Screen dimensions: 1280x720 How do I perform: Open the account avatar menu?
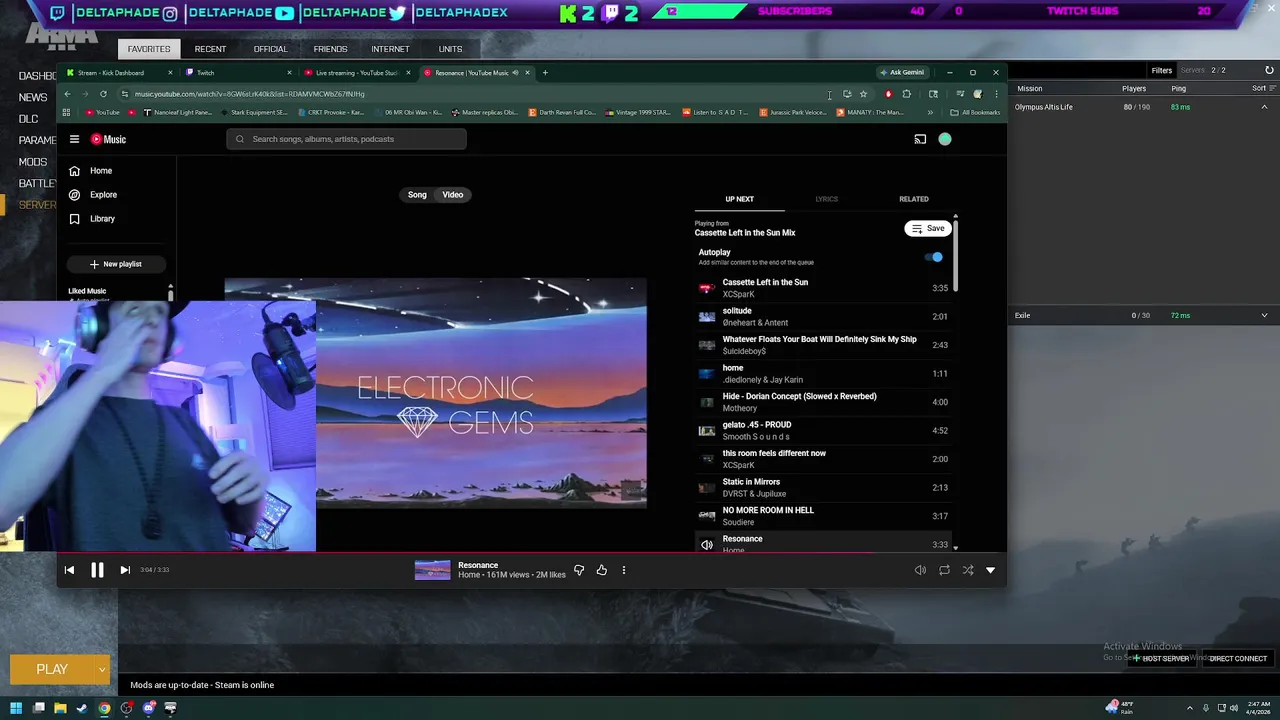click(x=945, y=139)
